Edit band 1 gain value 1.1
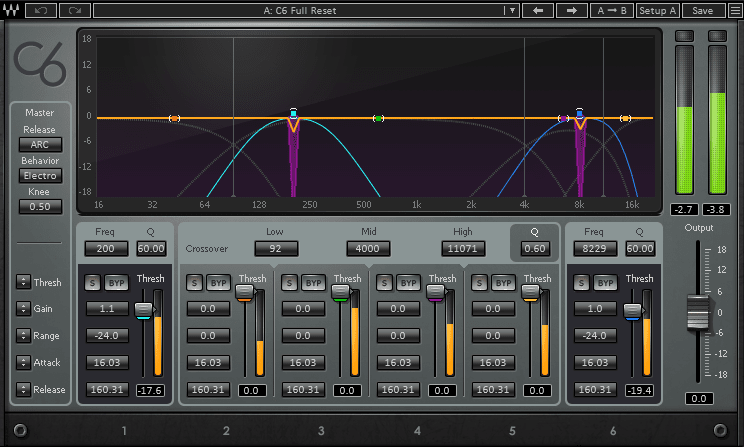The width and height of the screenshot is (744, 447). pyautogui.click(x=107, y=308)
